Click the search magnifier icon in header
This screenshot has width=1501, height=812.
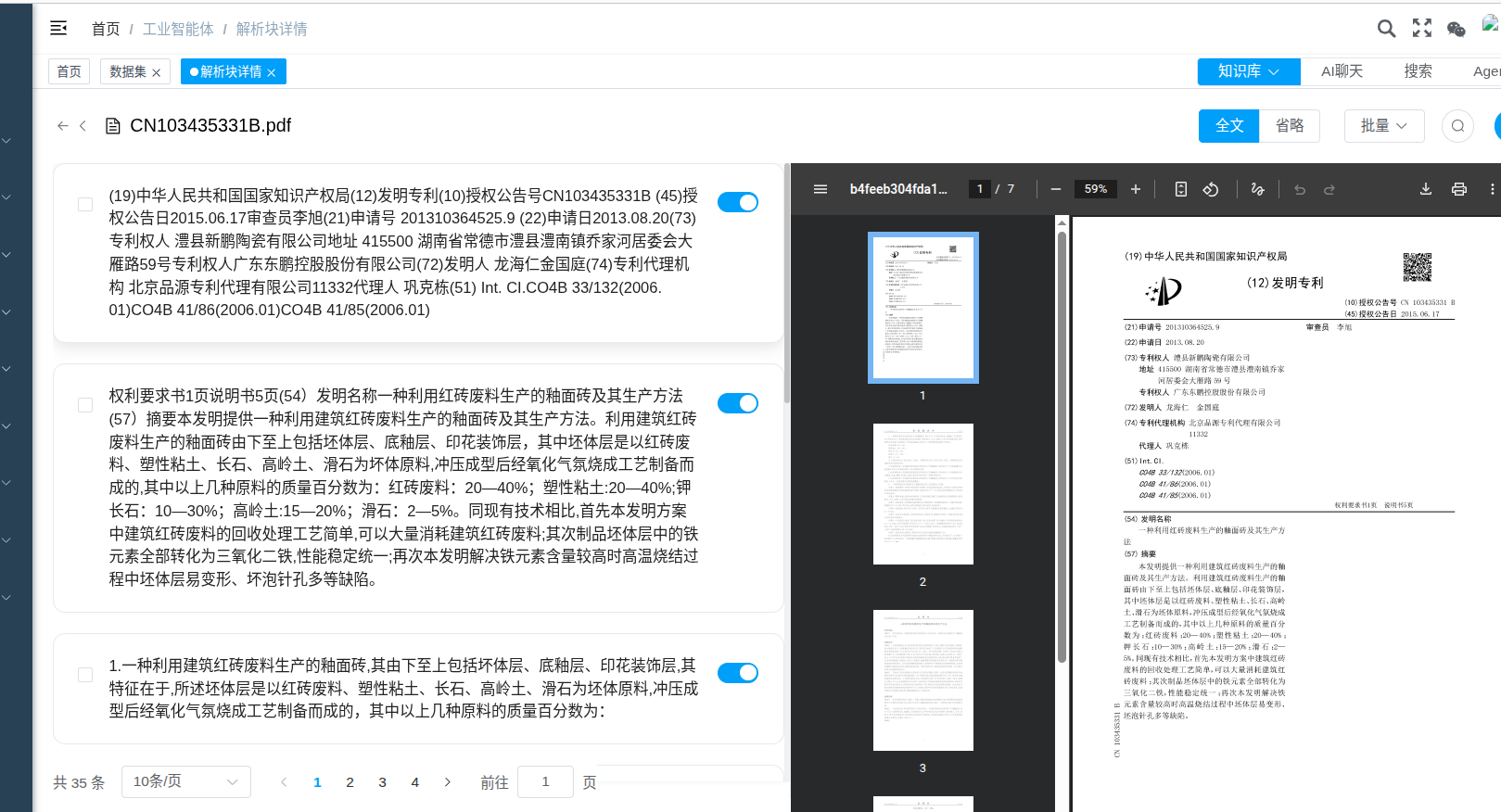[x=1386, y=29]
